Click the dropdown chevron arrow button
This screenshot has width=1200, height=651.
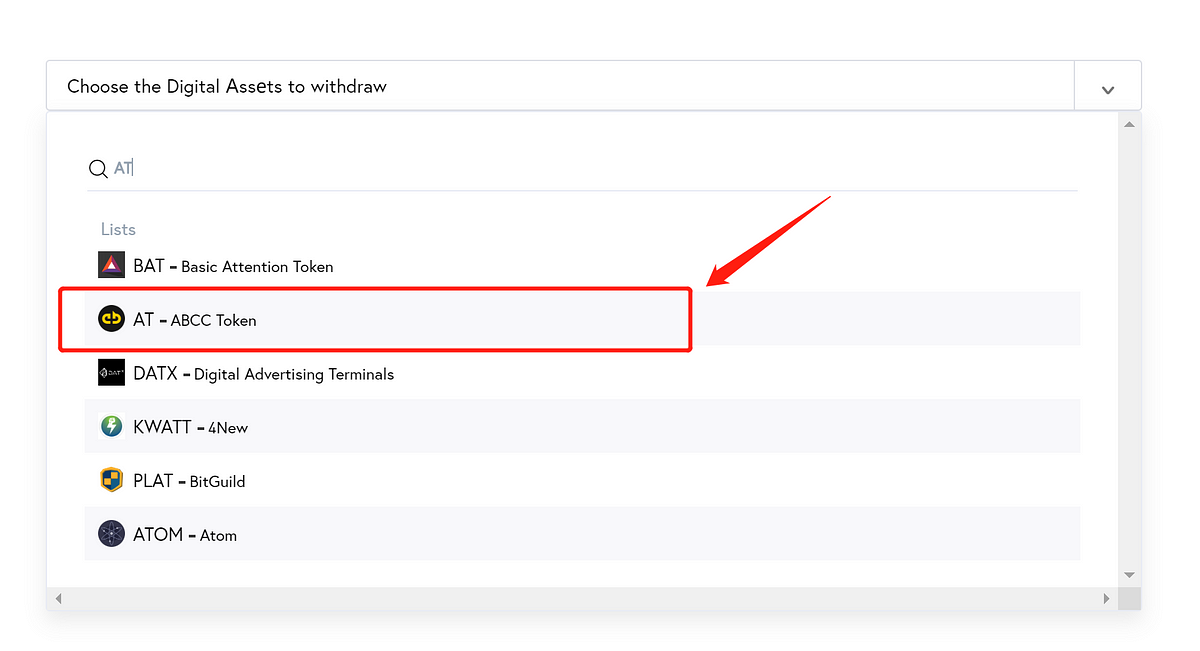pyautogui.click(x=1107, y=88)
